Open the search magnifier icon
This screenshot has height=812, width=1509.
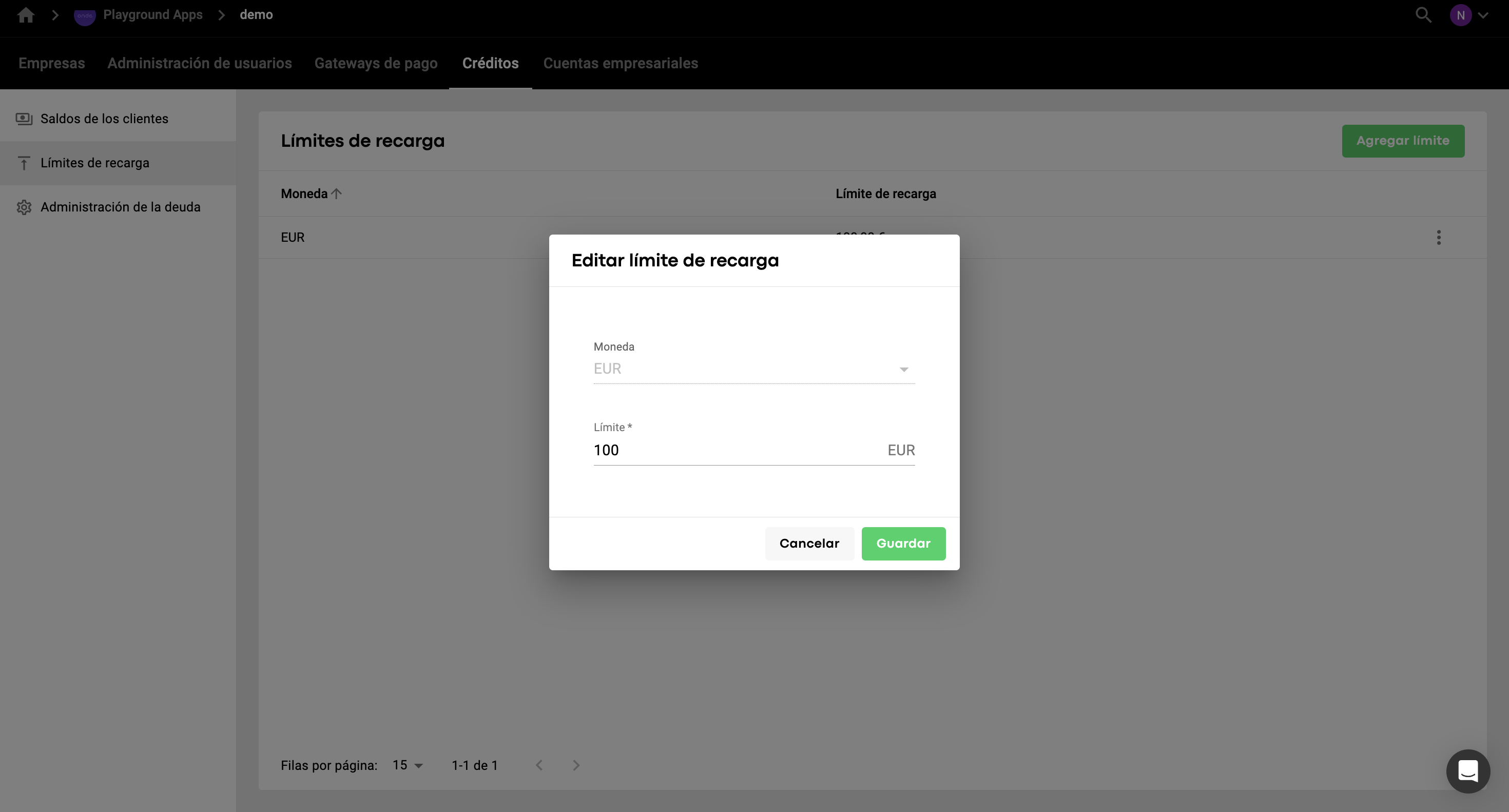coord(1423,15)
